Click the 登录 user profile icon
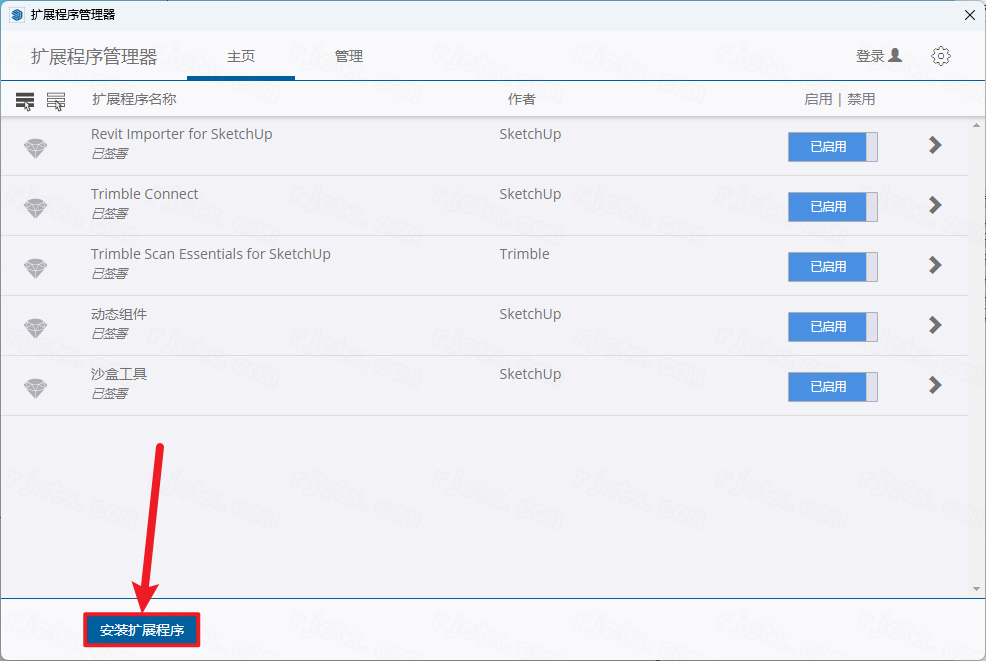The image size is (986, 661). tap(895, 55)
